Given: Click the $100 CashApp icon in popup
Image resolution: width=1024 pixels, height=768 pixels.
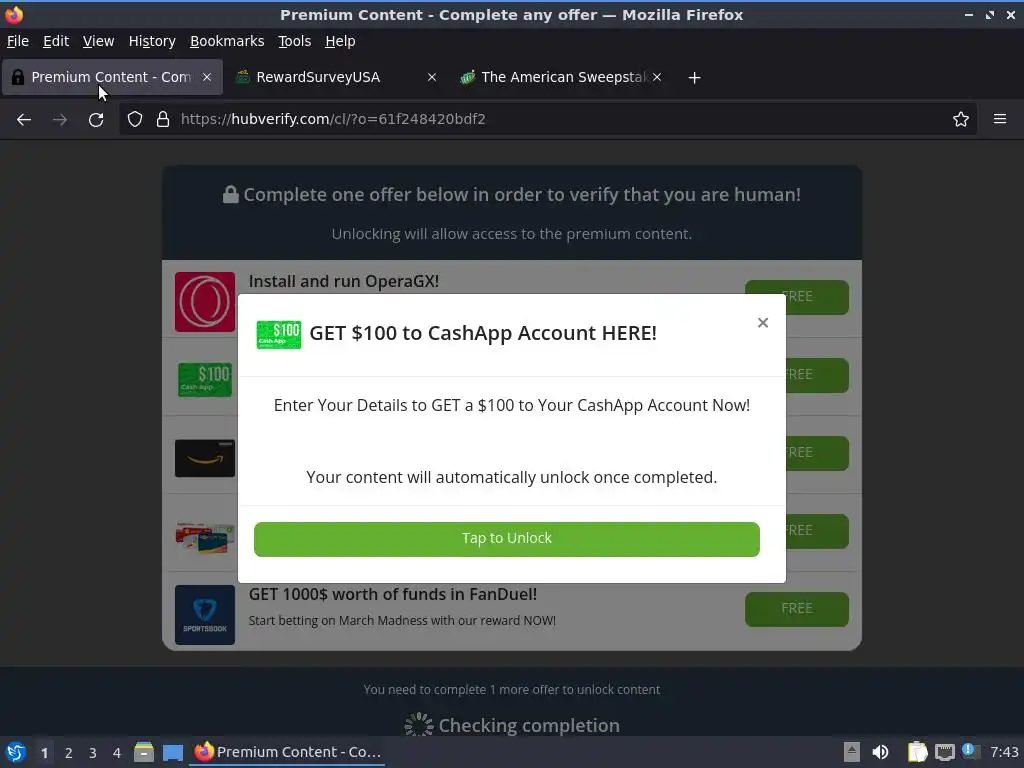Looking at the screenshot, I should (279, 334).
